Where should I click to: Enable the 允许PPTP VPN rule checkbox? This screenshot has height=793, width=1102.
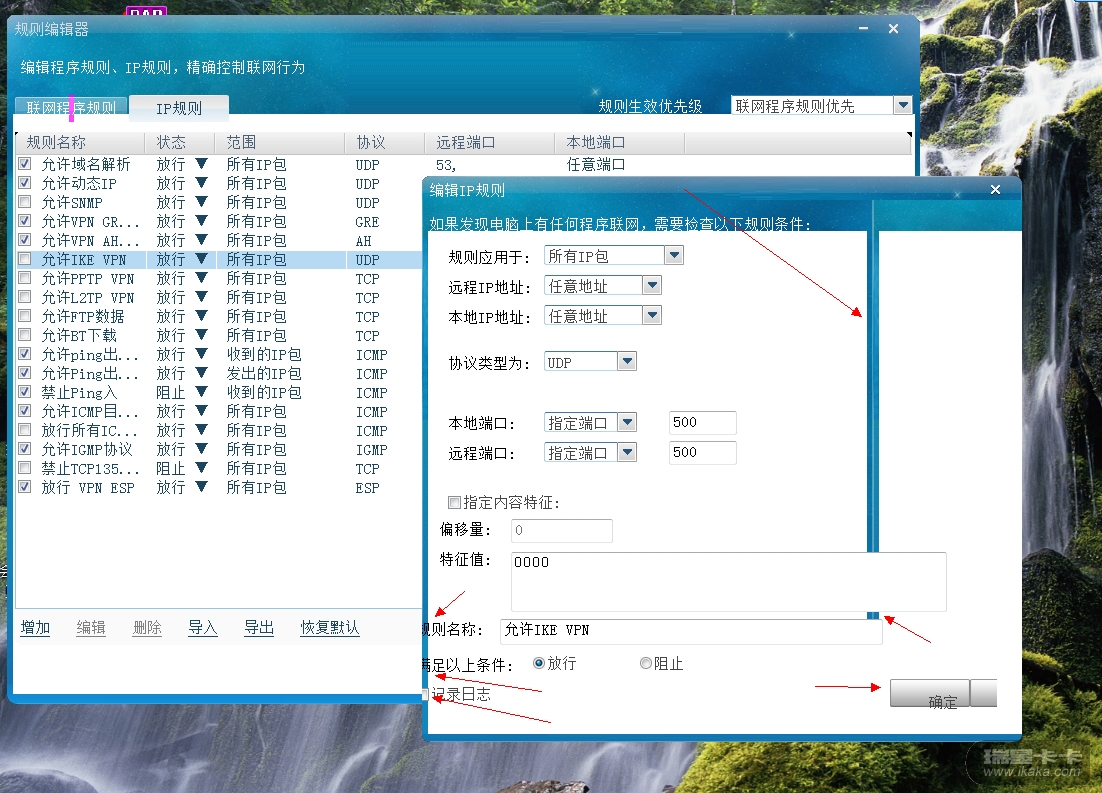[x=25, y=278]
